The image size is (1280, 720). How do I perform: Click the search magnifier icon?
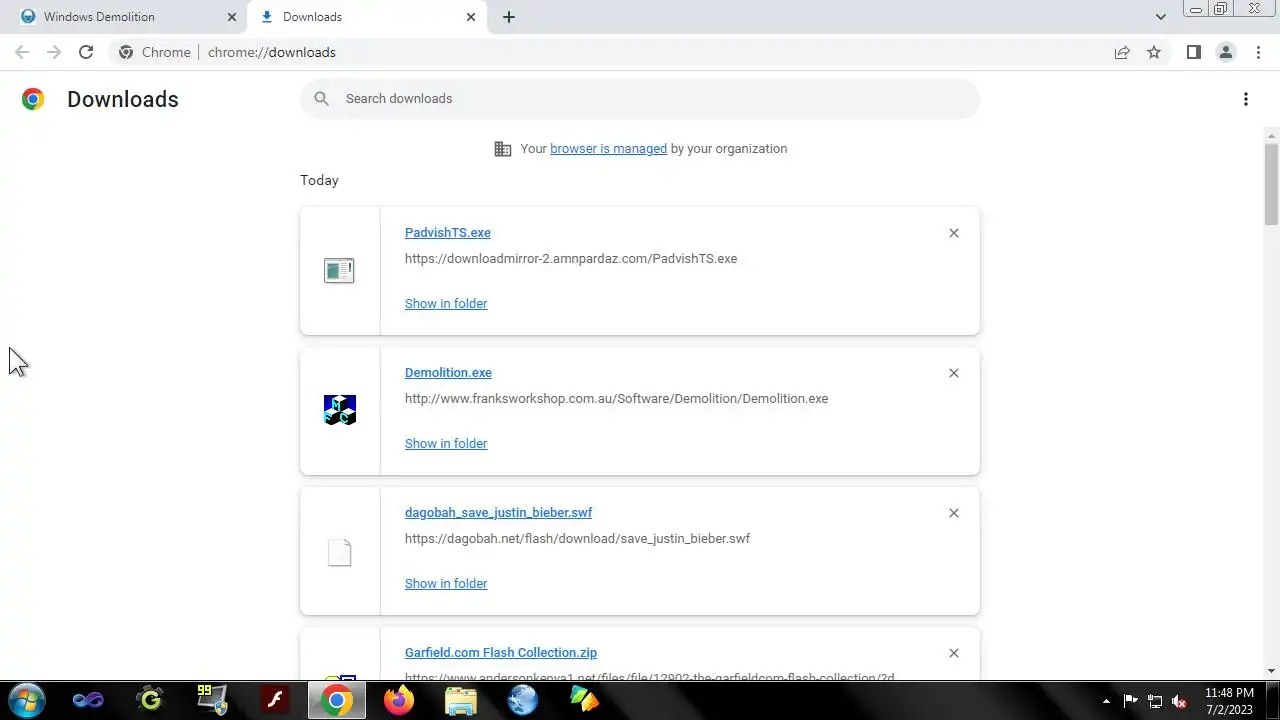click(321, 98)
